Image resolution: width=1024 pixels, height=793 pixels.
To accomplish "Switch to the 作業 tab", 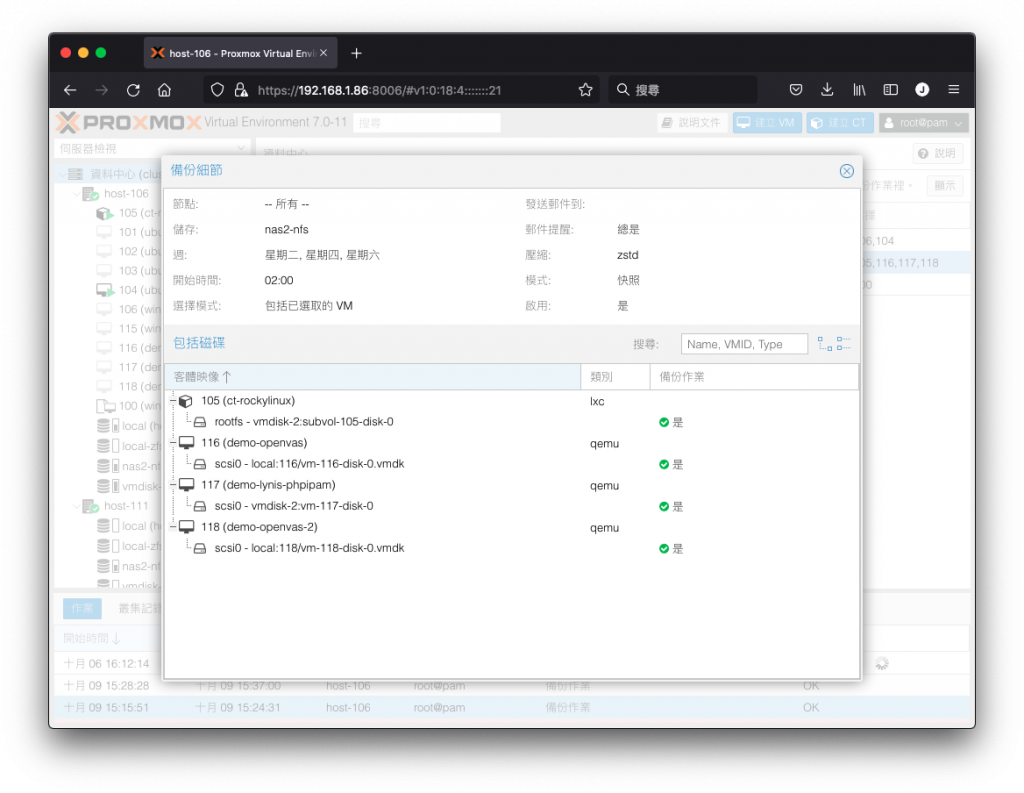I will tap(82, 608).
